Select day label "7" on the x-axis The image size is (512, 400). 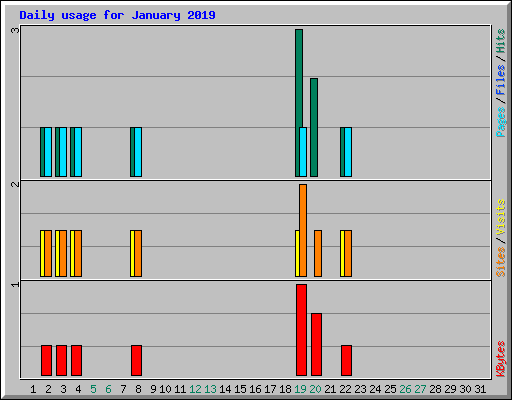(x=123, y=389)
